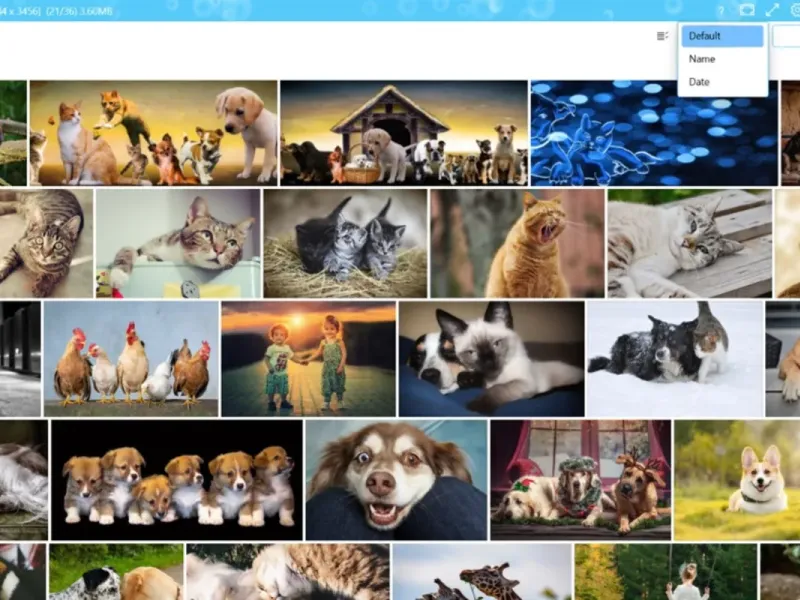
Task: Open the help question mark icon
Action: [721, 11]
